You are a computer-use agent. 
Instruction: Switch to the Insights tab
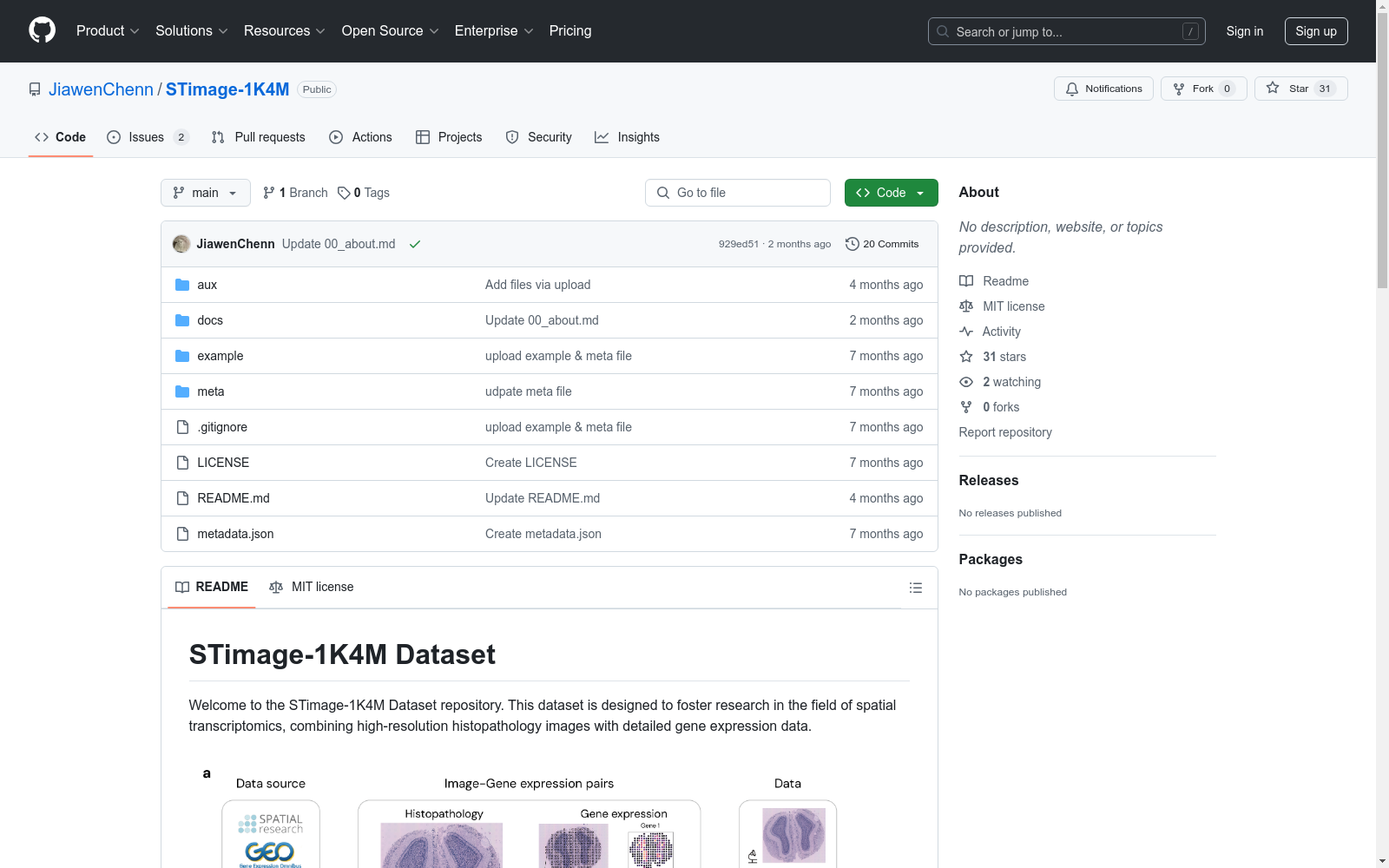[628, 137]
